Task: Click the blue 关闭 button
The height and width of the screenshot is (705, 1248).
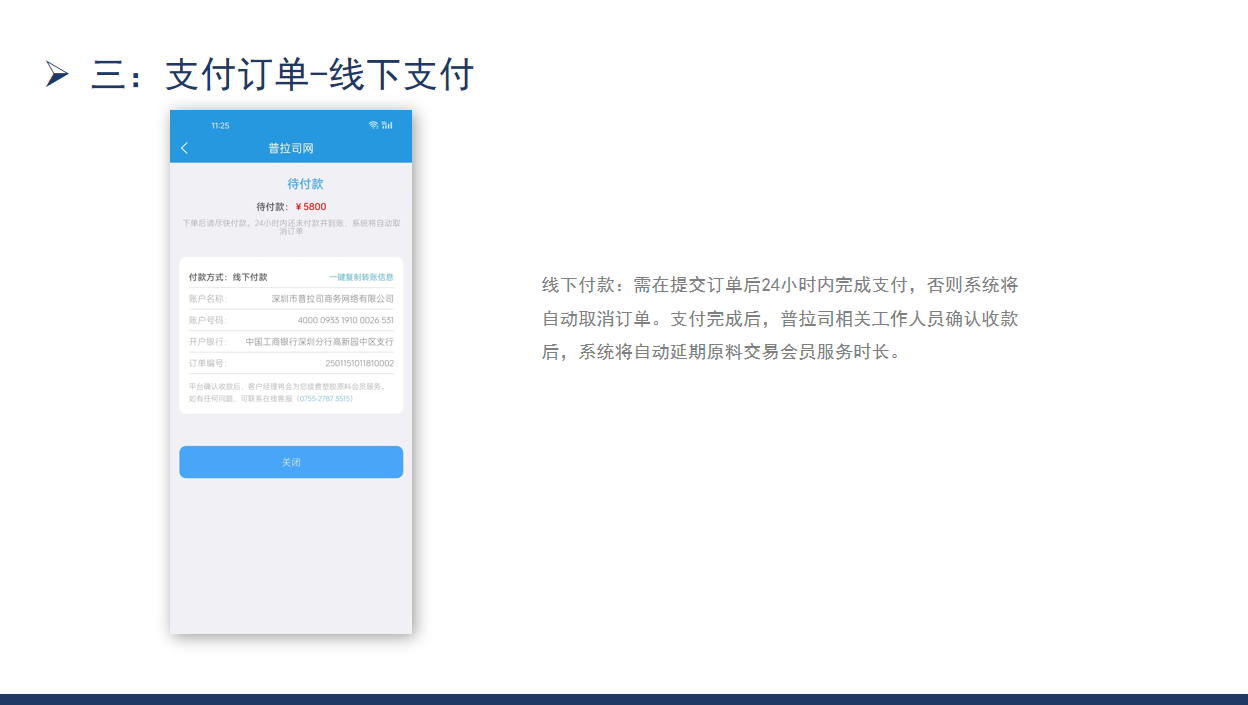Action: pyautogui.click(x=291, y=462)
